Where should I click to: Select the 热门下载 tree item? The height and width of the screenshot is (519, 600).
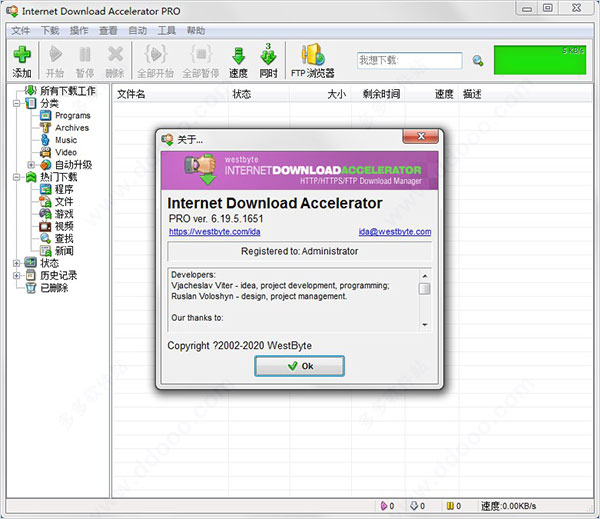click(59, 177)
